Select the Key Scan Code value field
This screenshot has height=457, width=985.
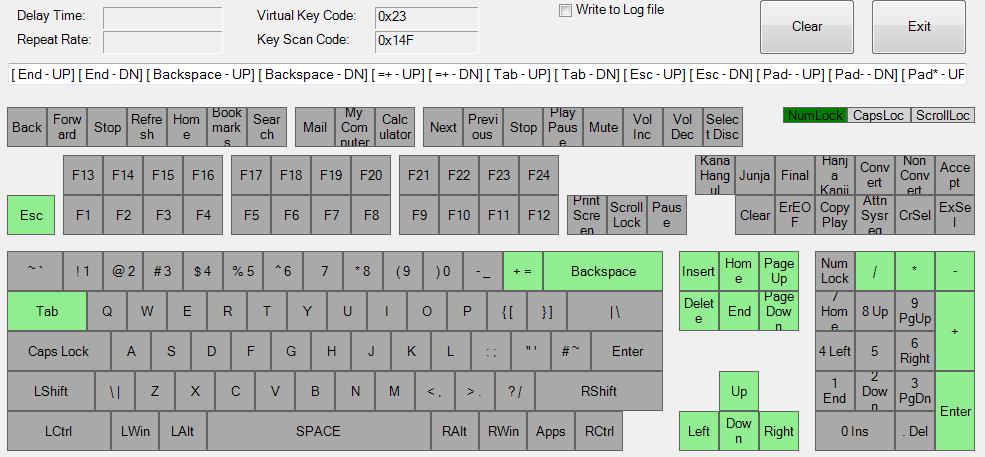coord(427,42)
